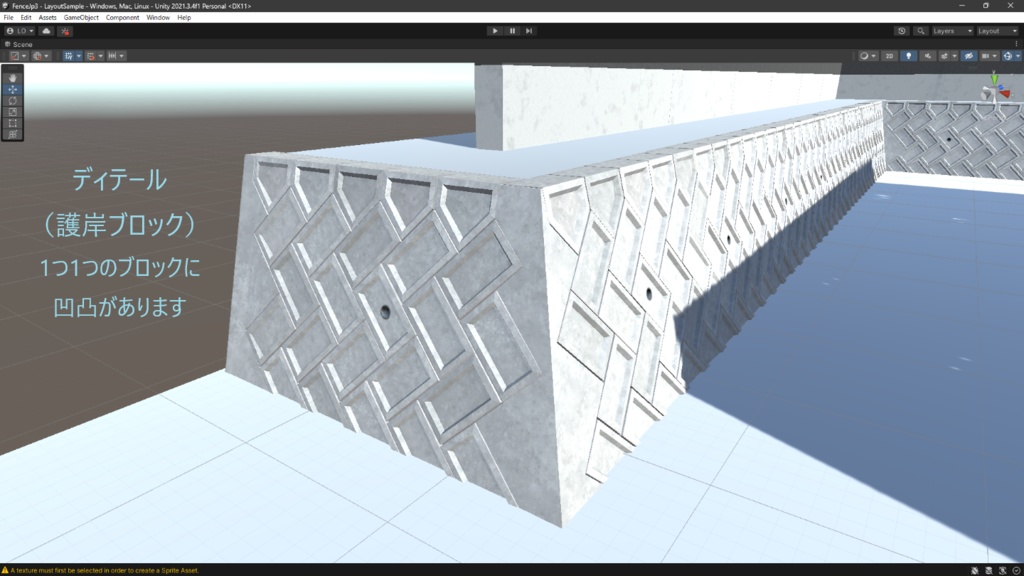Open the Unity Cloud services icon
This screenshot has width=1024, height=576.
coord(46,31)
